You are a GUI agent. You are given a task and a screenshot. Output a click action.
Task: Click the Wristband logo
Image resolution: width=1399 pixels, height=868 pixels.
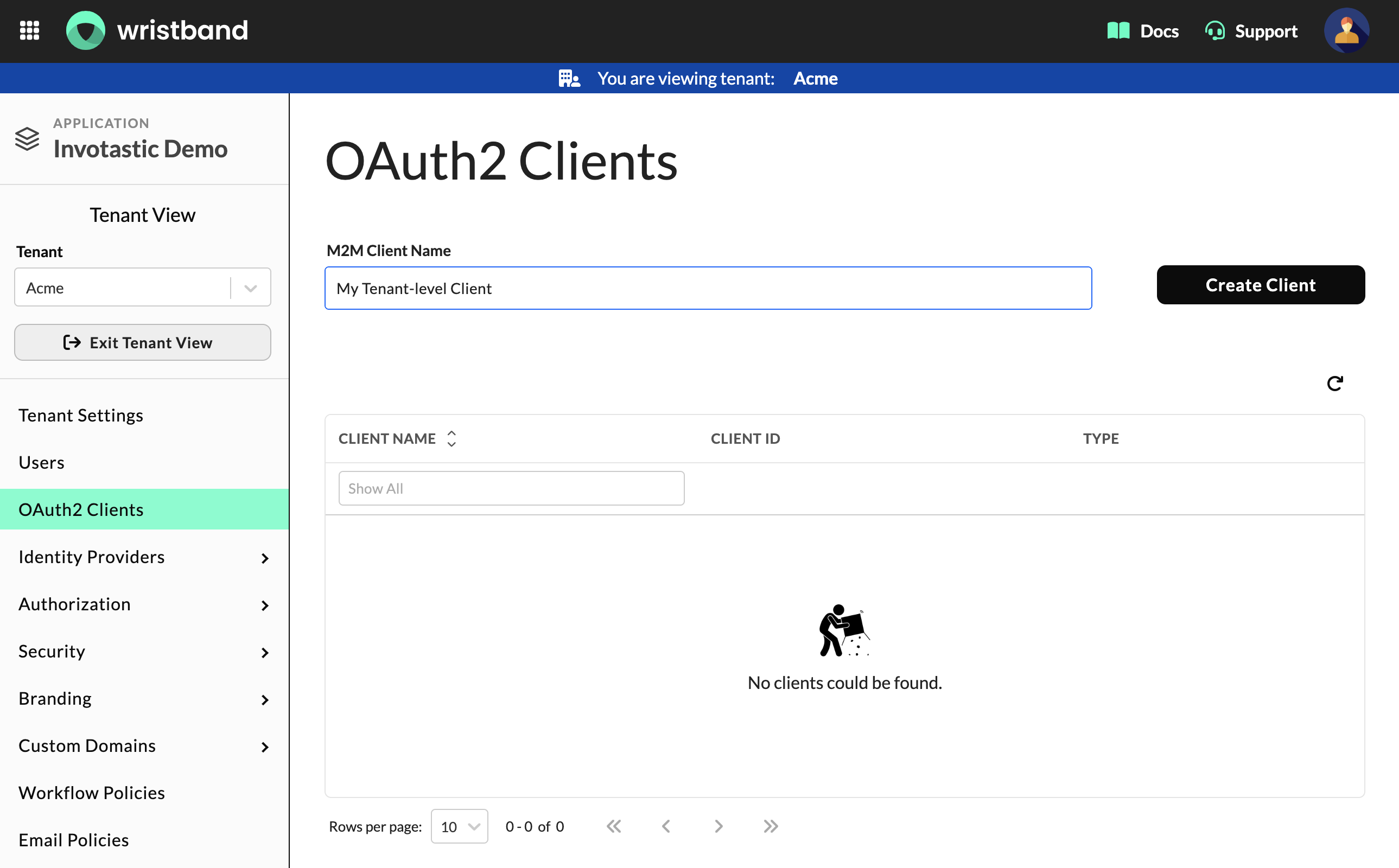click(x=157, y=30)
